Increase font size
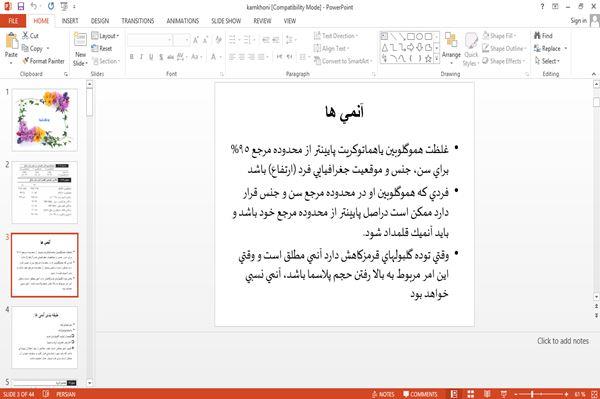 (196, 40)
